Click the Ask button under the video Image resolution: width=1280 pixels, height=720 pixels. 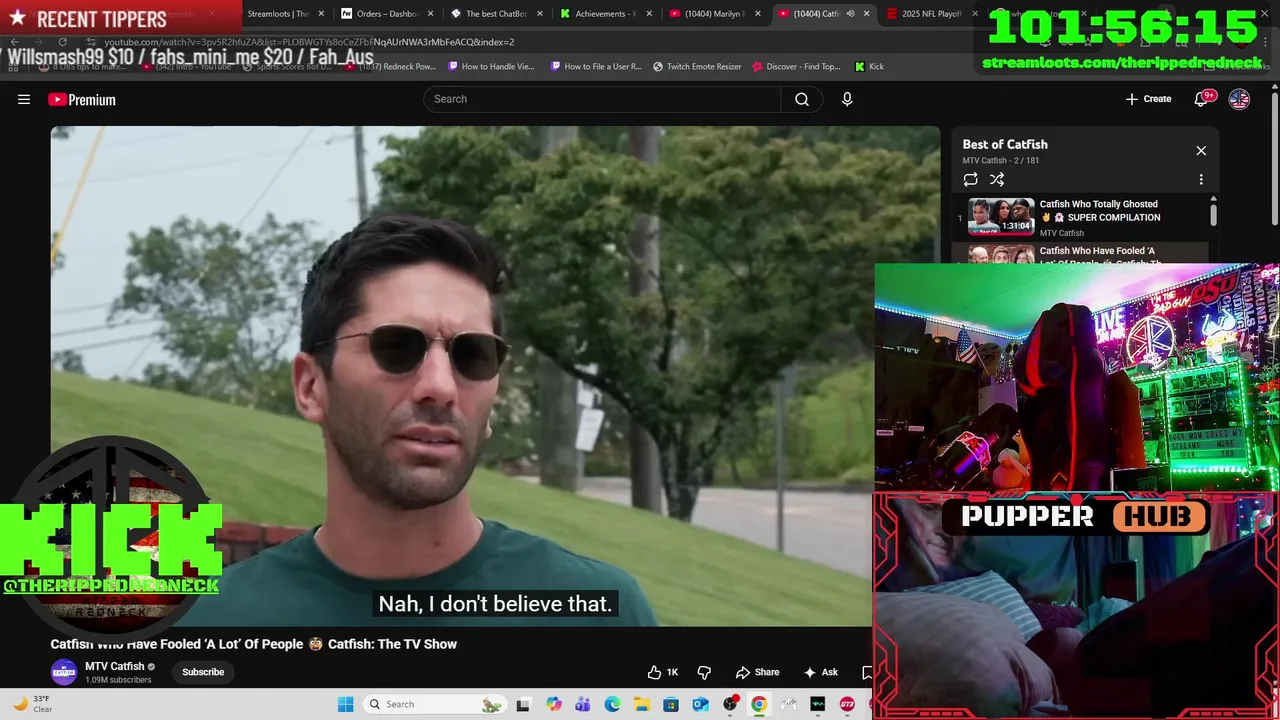pyautogui.click(x=821, y=672)
